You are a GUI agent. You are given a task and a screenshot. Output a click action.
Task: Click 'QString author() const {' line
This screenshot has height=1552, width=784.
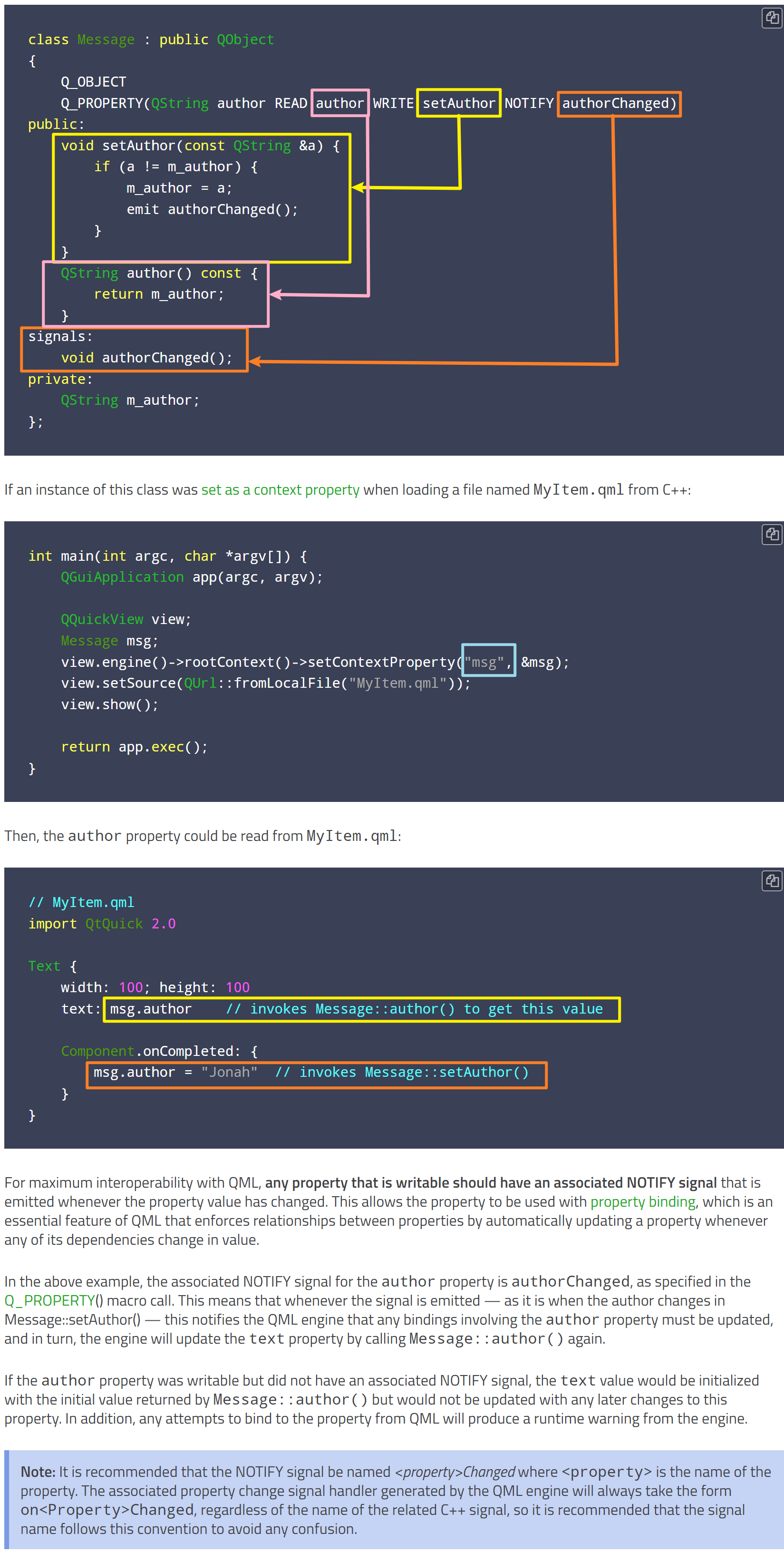(x=159, y=273)
